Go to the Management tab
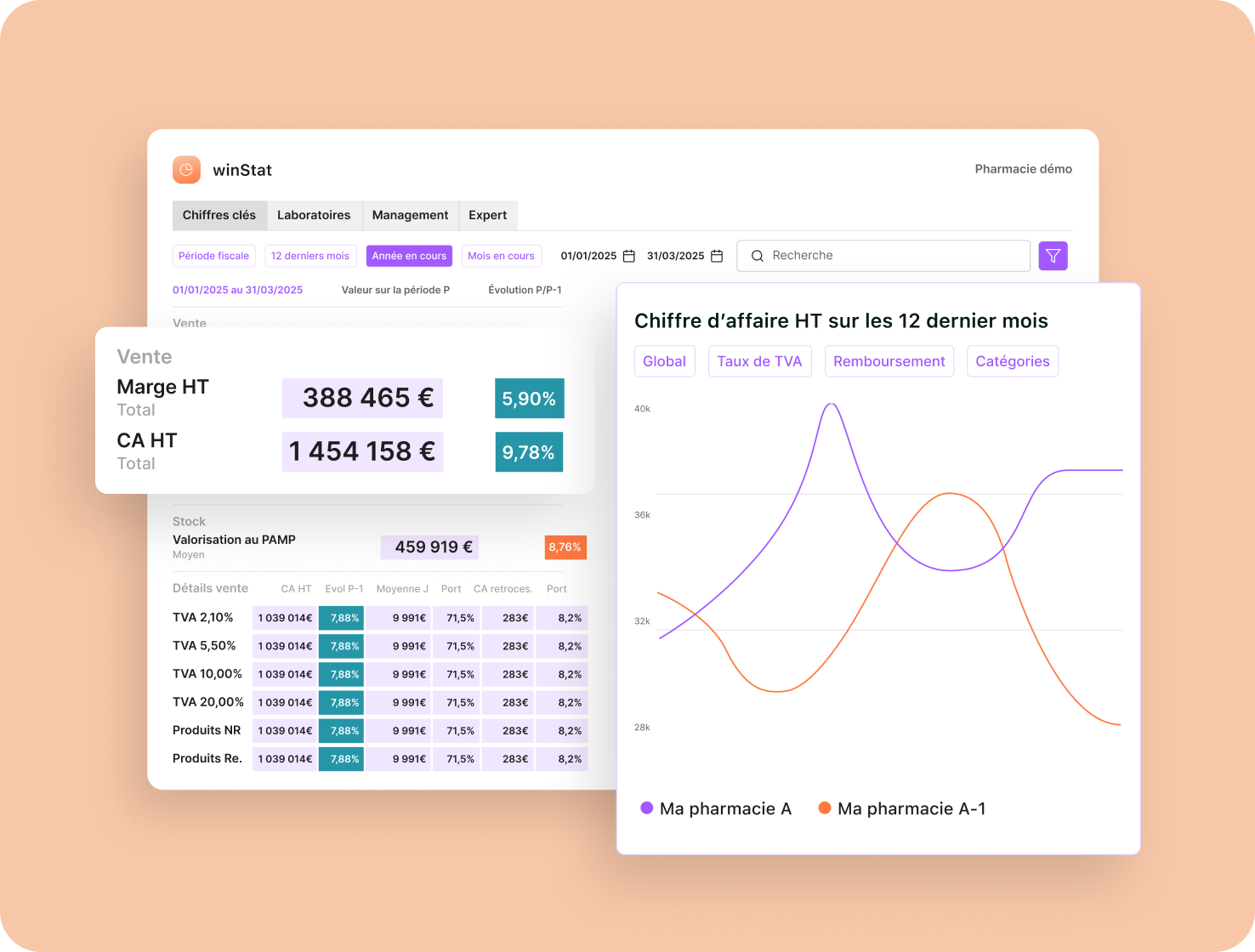The width and height of the screenshot is (1255, 952). coord(410,215)
